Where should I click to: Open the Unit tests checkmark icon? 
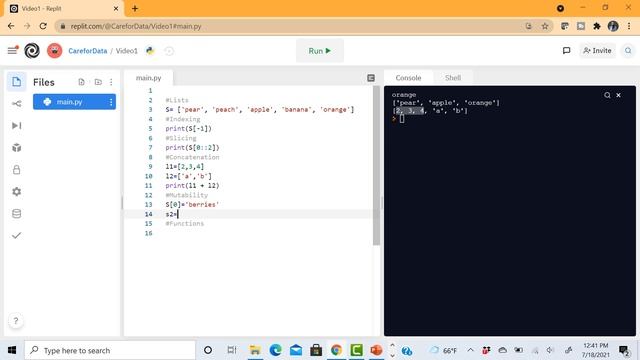pos(16,236)
